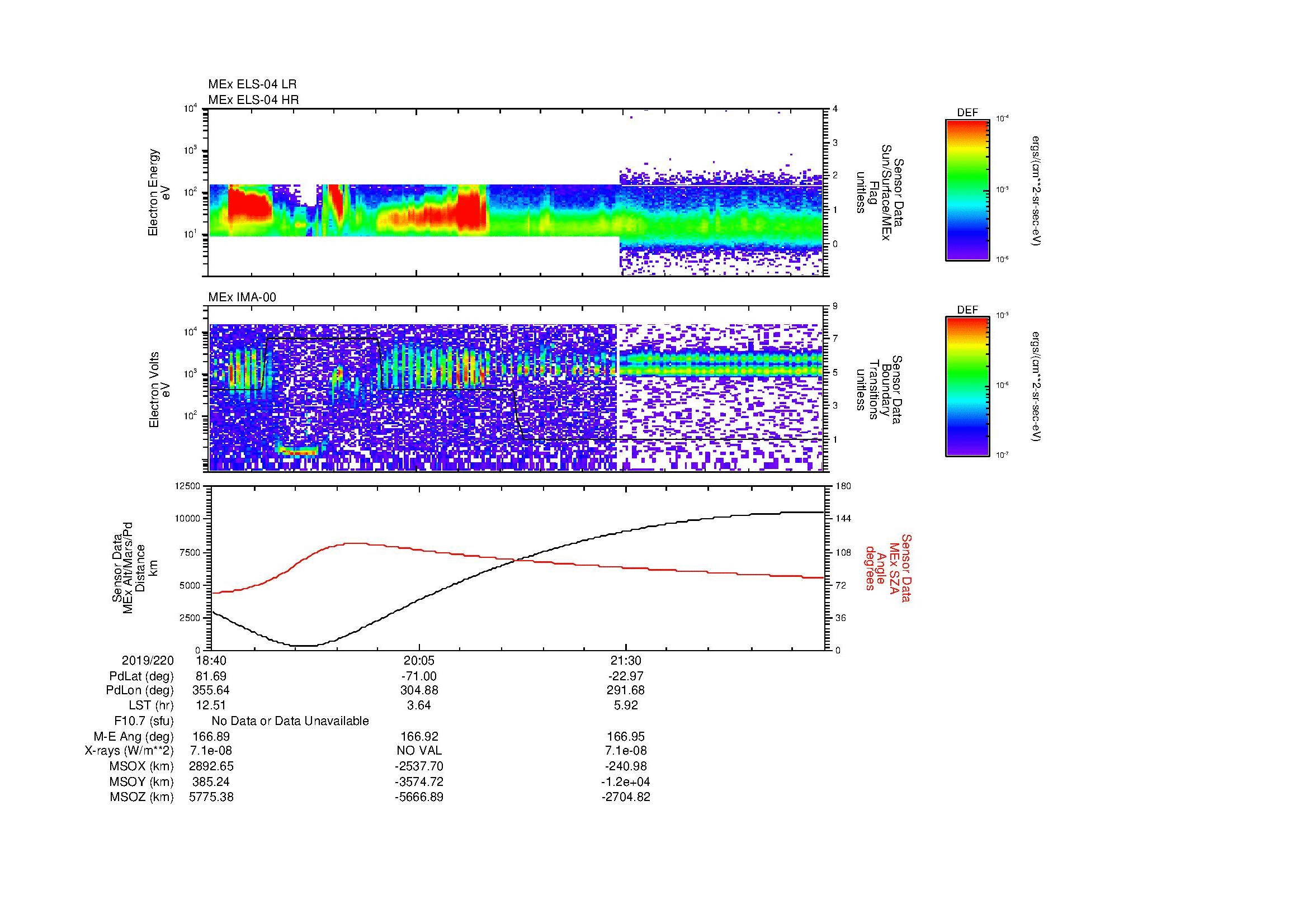The height and width of the screenshot is (924, 1308).
Task: Click the 'MEx ELS-04 HR' plot title
Action: click(x=253, y=100)
